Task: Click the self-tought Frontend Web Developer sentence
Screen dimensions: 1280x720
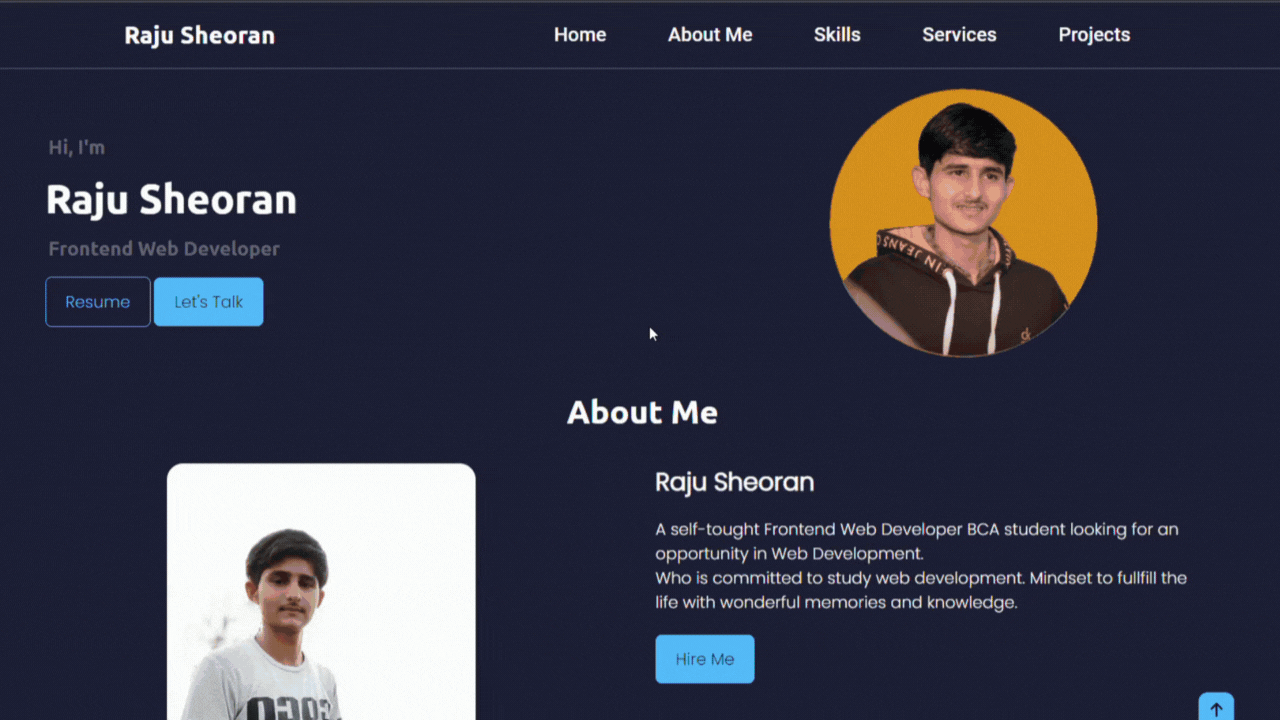Action: click(x=917, y=541)
